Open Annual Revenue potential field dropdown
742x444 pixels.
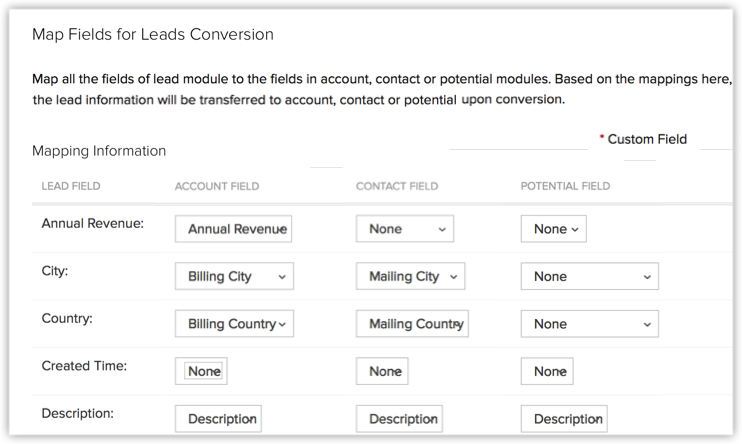coord(553,229)
